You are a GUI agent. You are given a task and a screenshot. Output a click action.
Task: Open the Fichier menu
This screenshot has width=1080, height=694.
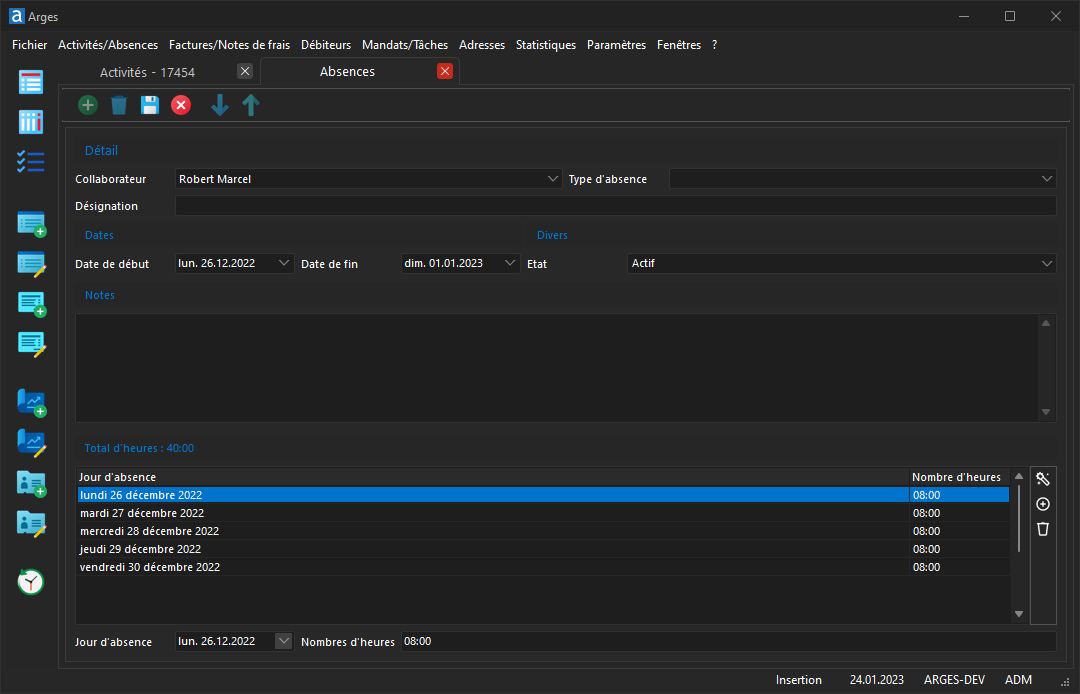[30, 45]
